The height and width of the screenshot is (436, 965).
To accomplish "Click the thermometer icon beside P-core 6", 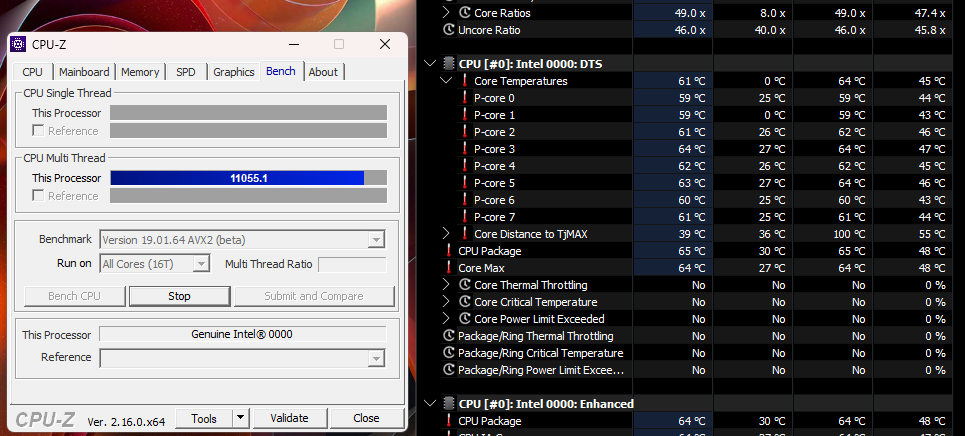I will point(465,200).
